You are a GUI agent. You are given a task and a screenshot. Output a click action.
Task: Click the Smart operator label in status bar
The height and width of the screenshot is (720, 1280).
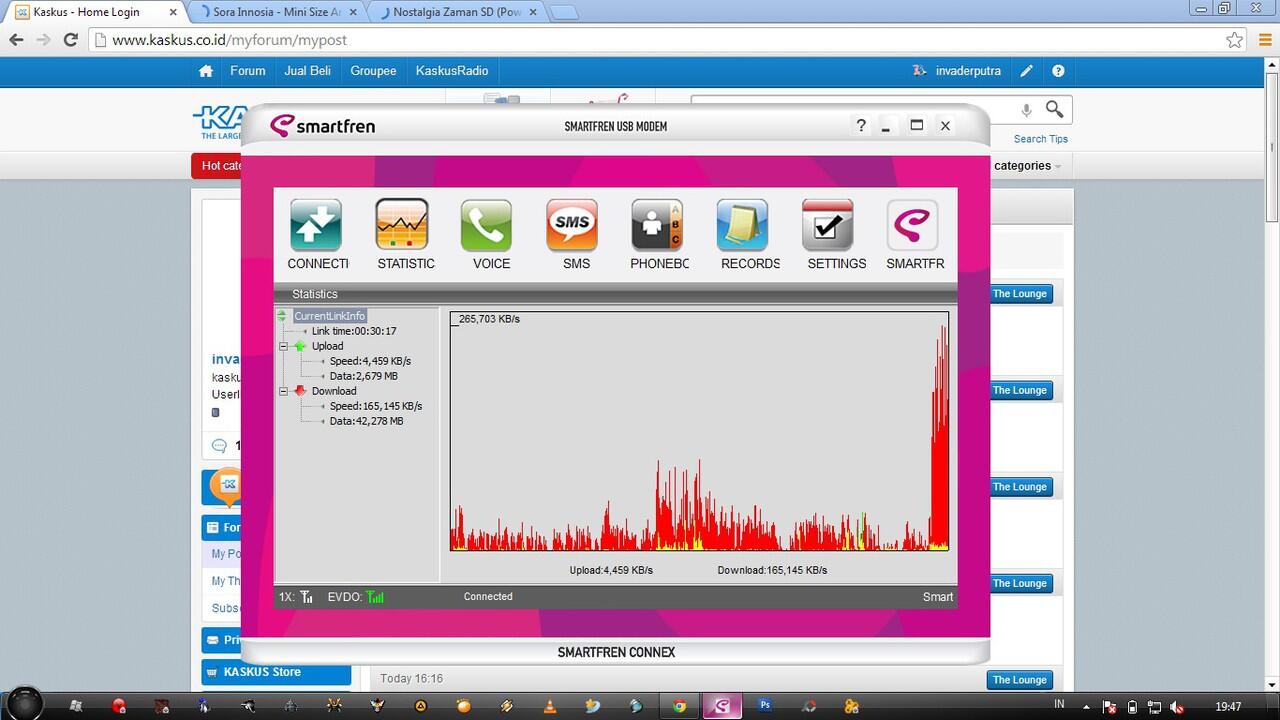938,597
